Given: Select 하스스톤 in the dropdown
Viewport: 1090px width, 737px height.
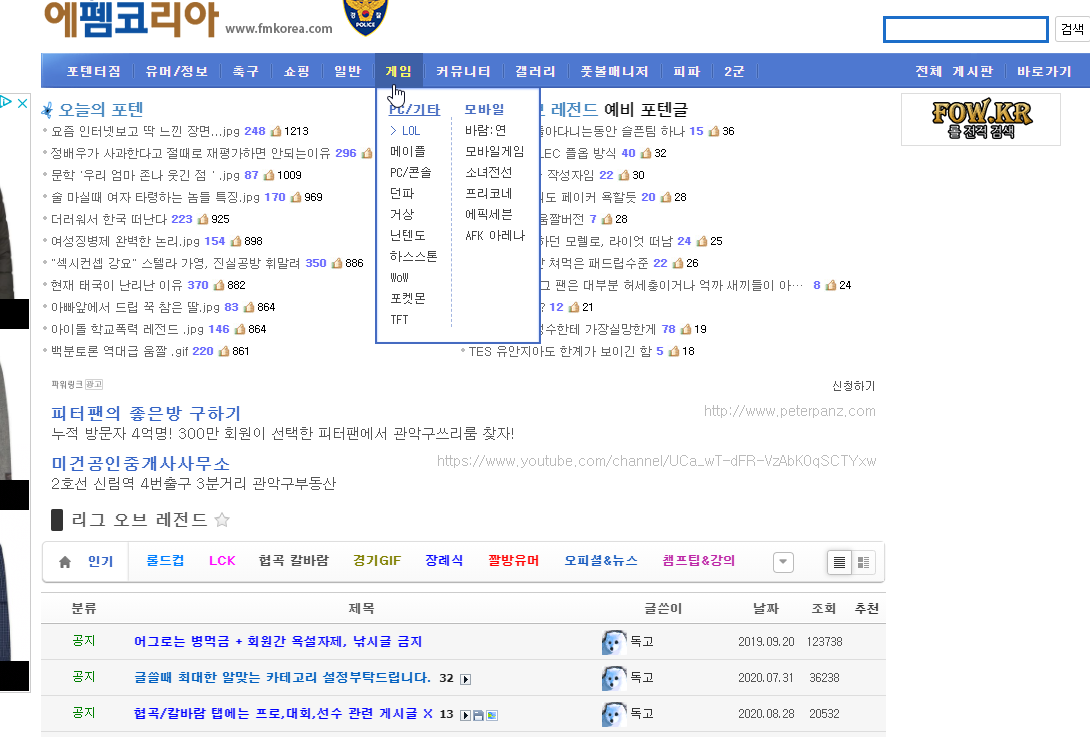Looking at the screenshot, I should pos(414,257).
